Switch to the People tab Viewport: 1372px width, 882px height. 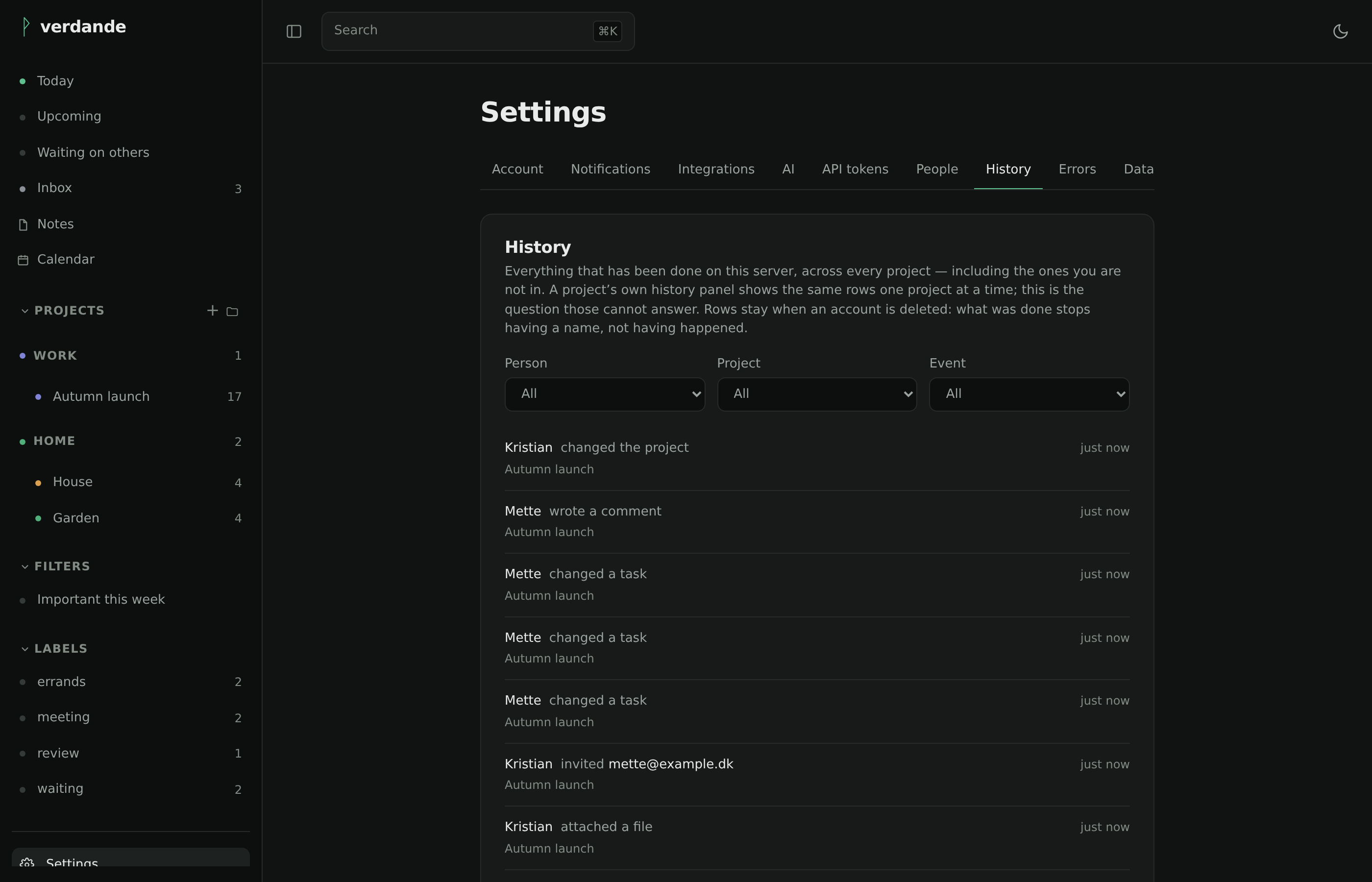tap(937, 170)
